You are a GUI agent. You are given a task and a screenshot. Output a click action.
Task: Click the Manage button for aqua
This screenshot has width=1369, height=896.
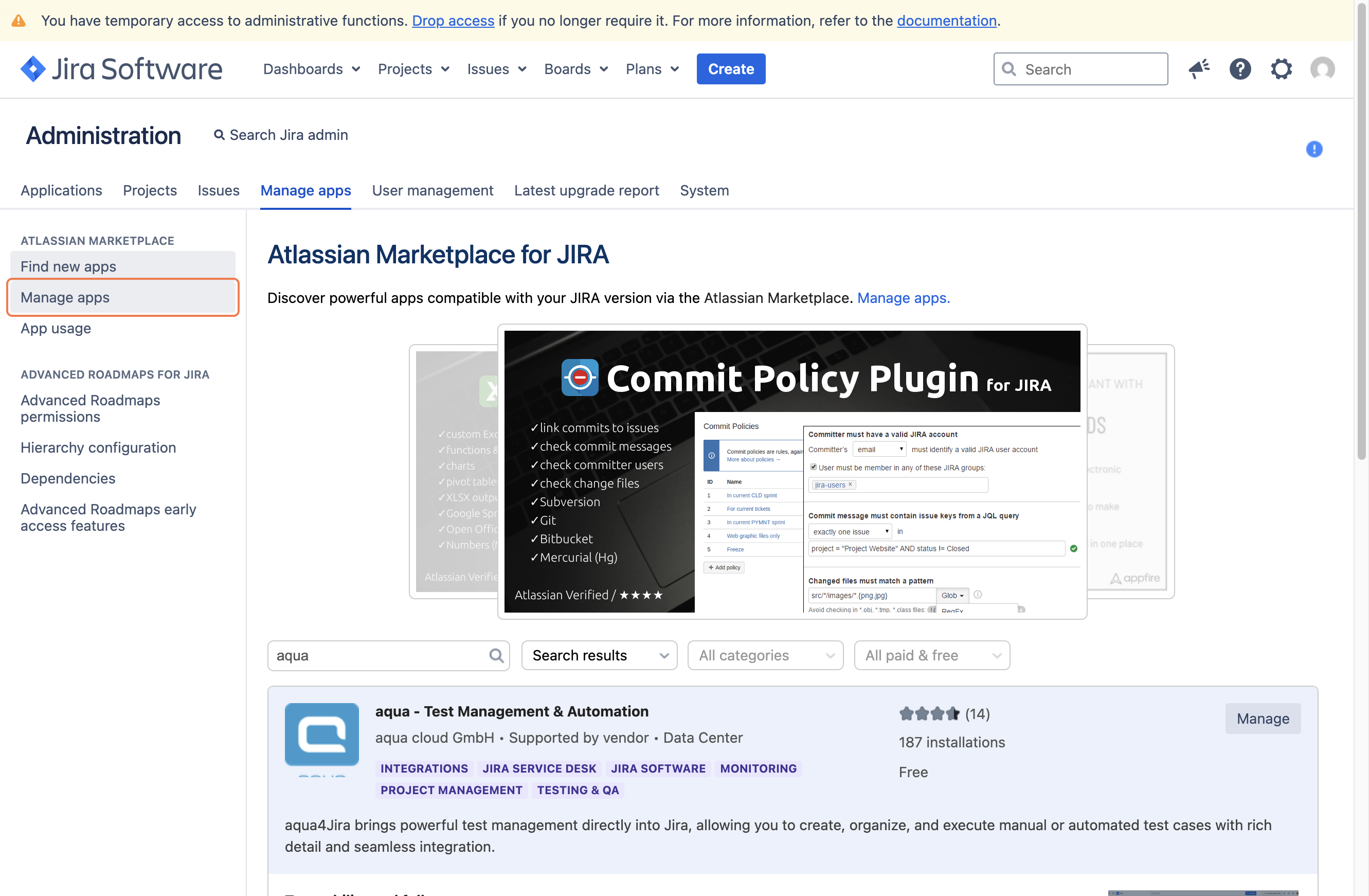click(x=1263, y=718)
